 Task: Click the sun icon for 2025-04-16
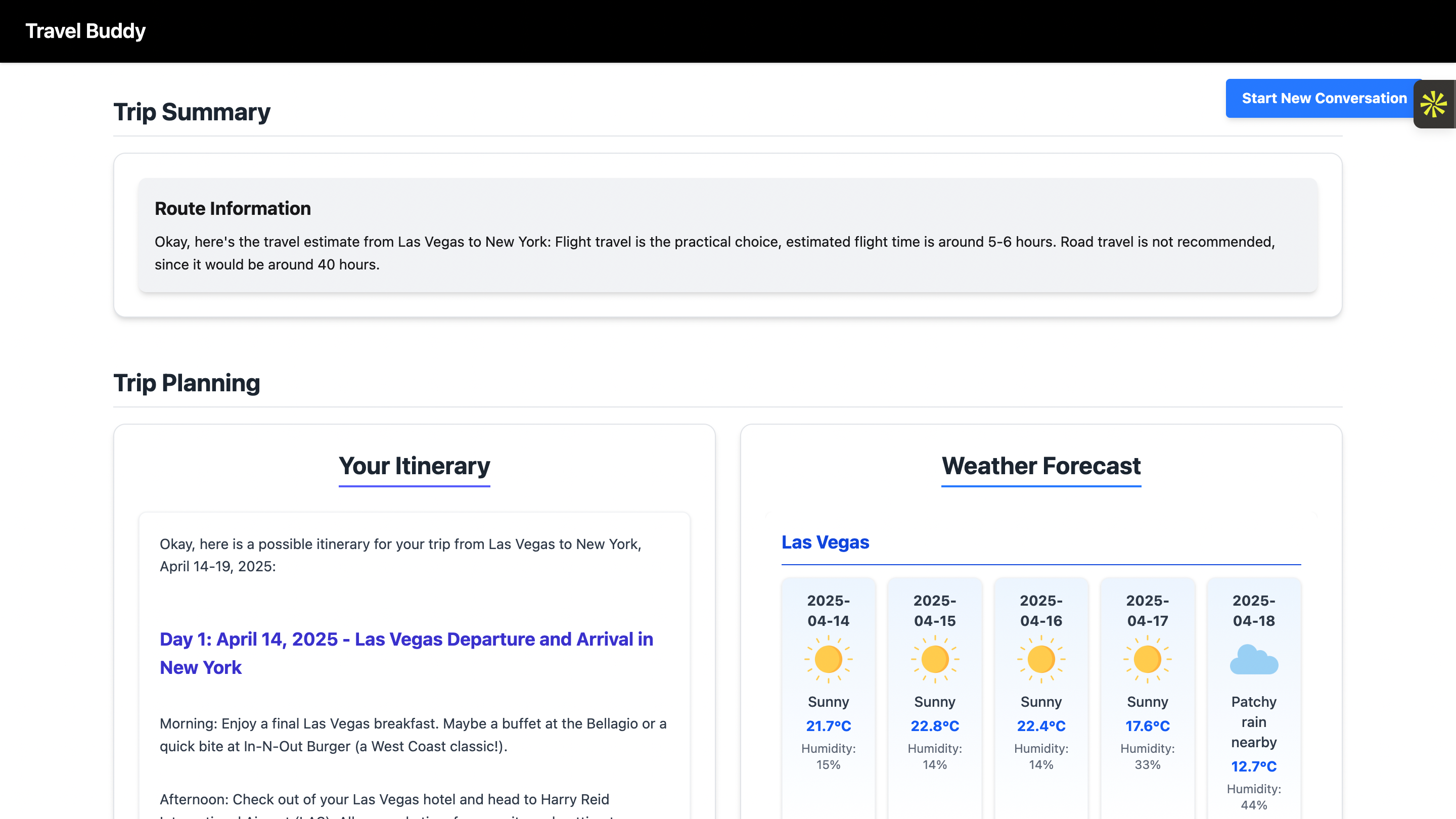point(1040,659)
